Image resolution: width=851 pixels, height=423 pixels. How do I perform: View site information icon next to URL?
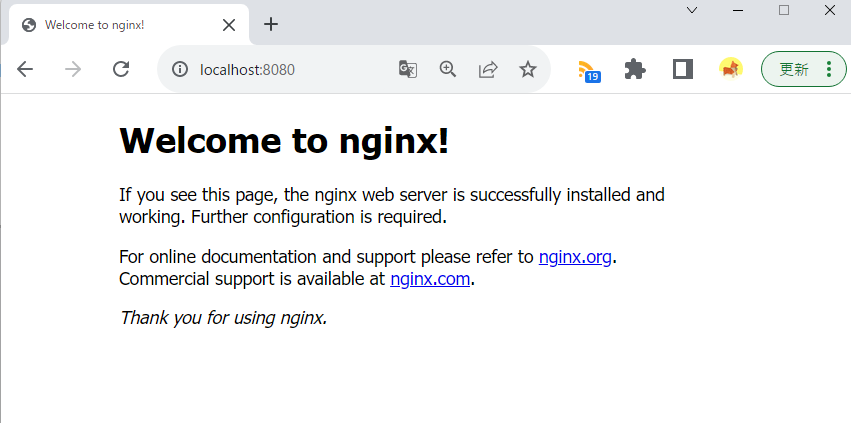[180, 70]
